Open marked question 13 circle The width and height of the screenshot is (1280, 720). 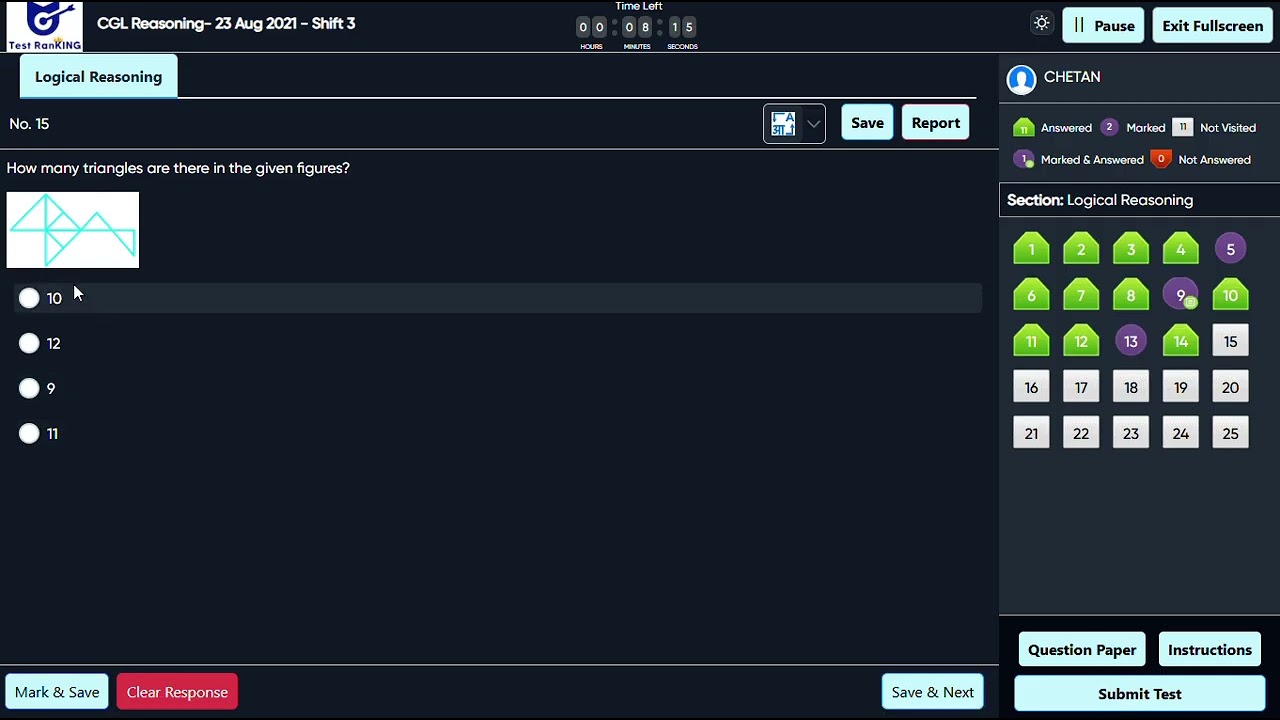point(1131,341)
